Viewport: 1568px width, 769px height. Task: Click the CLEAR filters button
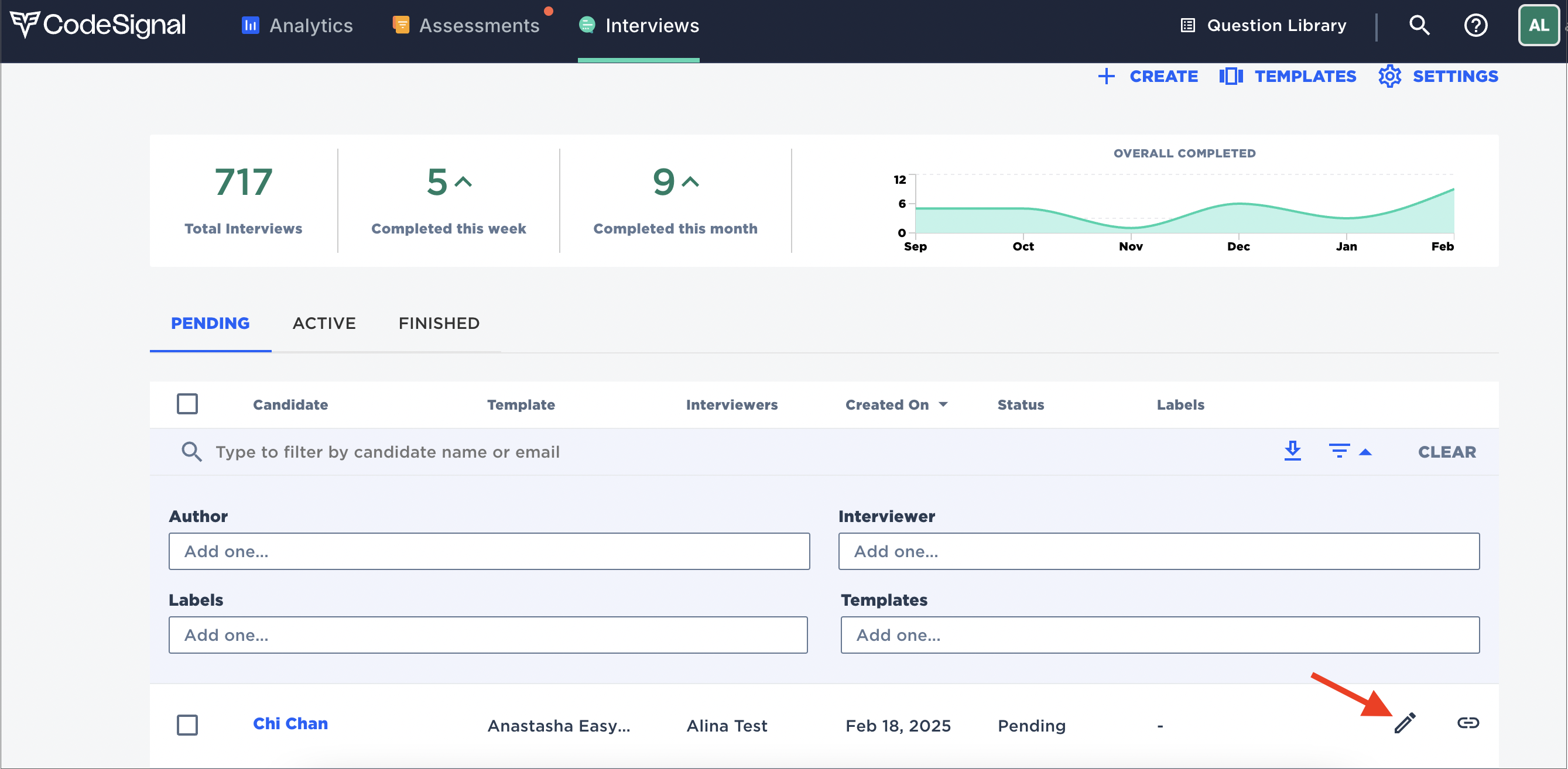coord(1447,451)
